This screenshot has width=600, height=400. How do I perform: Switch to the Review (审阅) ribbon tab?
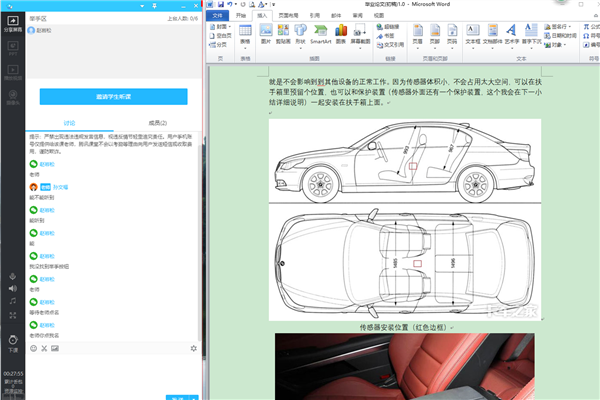click(357, 15)
